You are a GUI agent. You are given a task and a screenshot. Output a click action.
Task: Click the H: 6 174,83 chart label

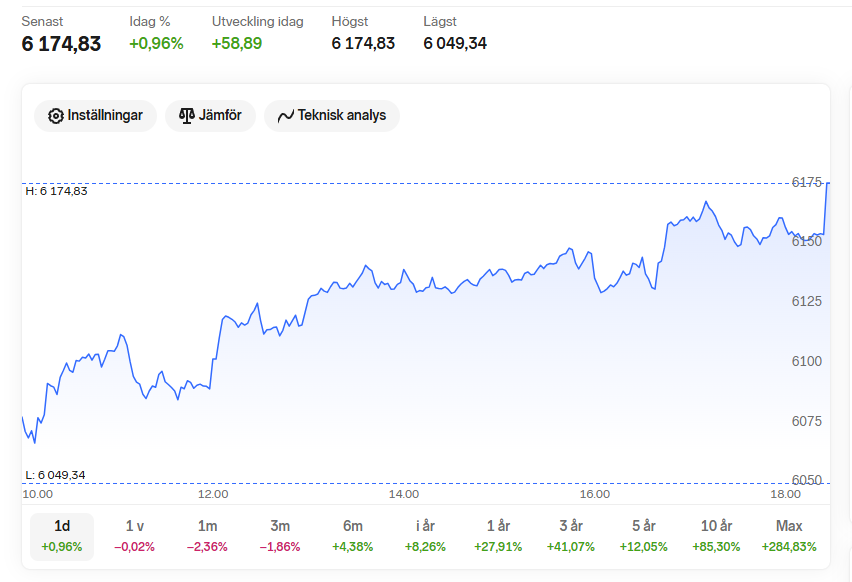(57, 191)
